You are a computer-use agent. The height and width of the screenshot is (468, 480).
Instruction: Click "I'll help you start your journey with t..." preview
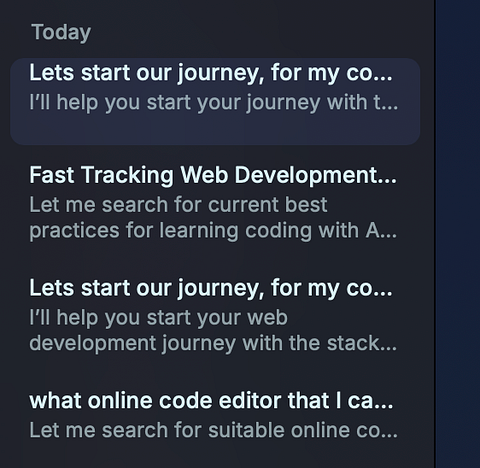click(x=214, y=102)
